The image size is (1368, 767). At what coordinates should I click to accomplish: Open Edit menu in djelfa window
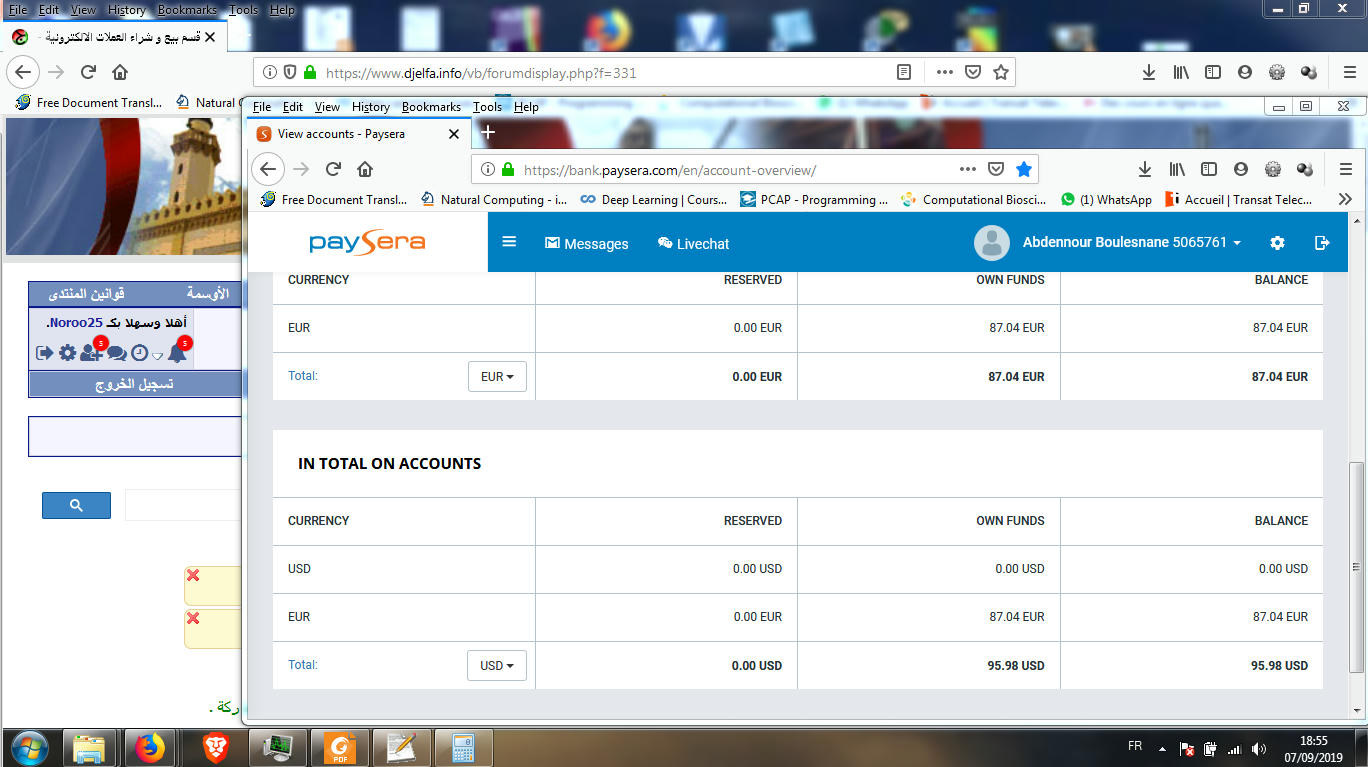[48, 10]
